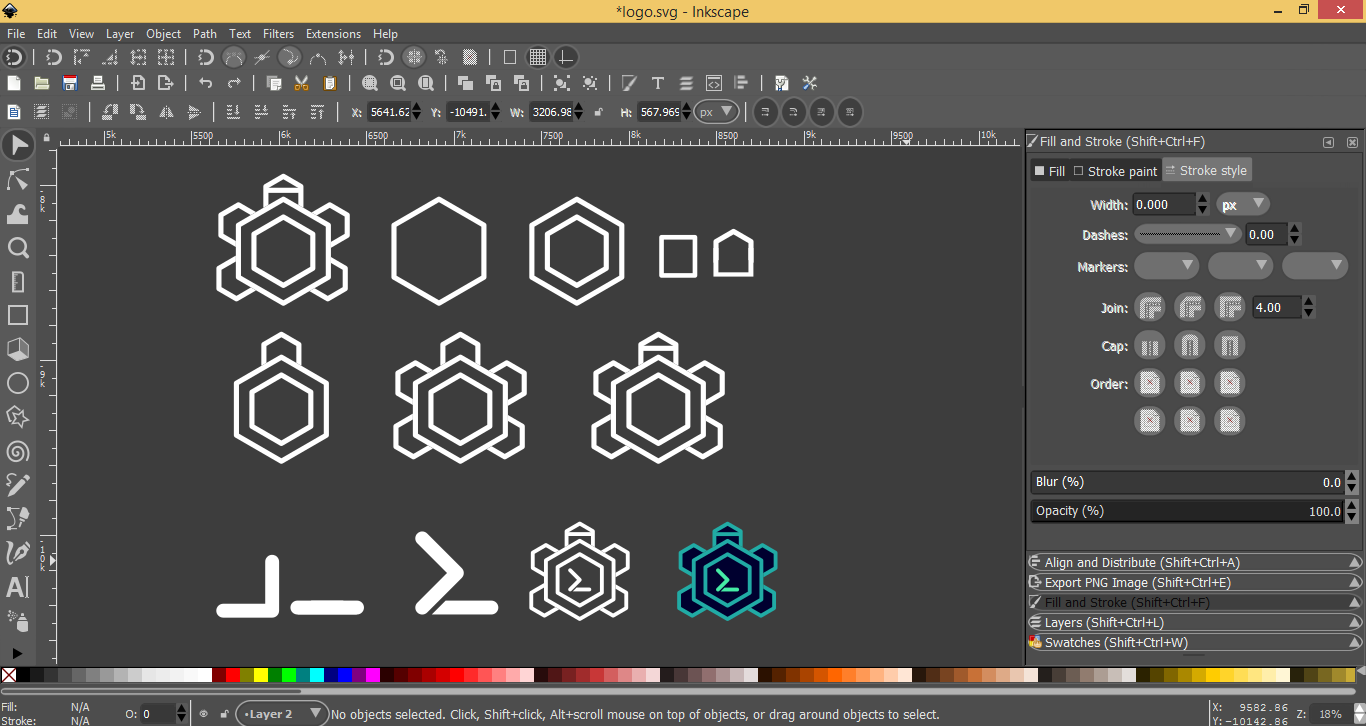Expand Export PNG Image panel

coord(1194,583)
